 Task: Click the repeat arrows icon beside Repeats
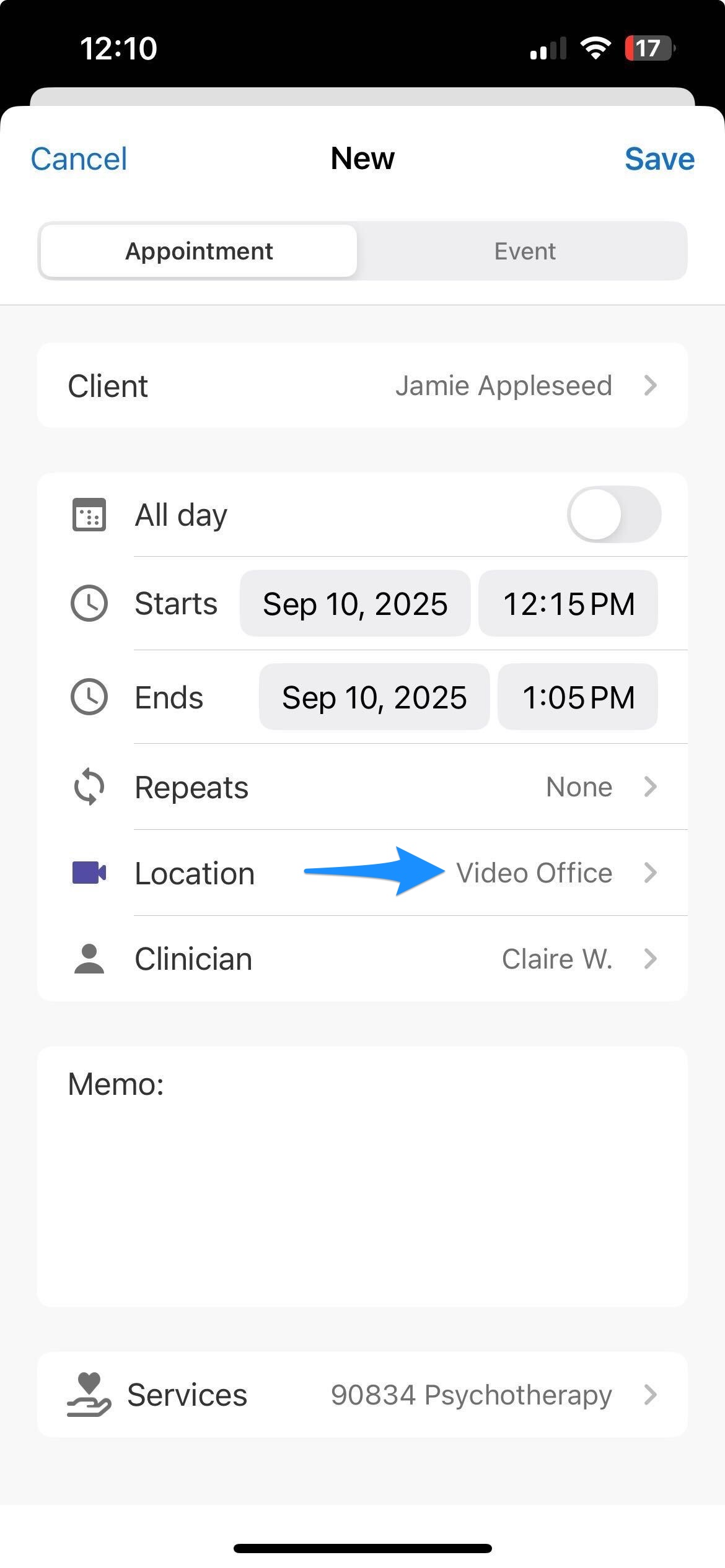tap(89, 786)
